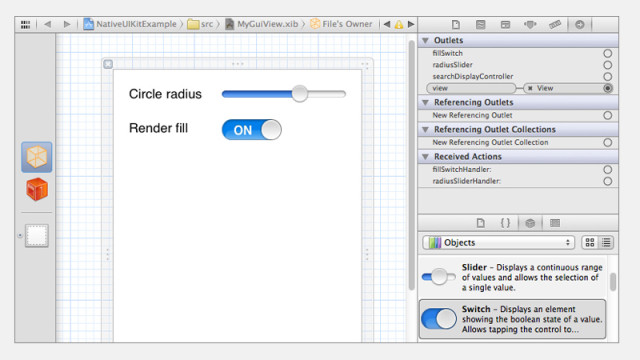Show the Object library cube tab
This screenshot has height=360, width=640.
[530, 223]
